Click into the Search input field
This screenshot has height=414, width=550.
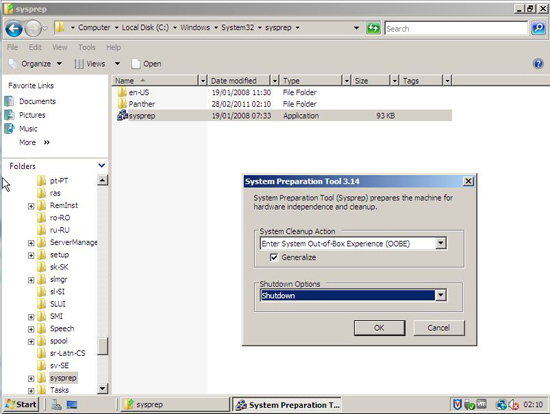[x=456, y=28]
